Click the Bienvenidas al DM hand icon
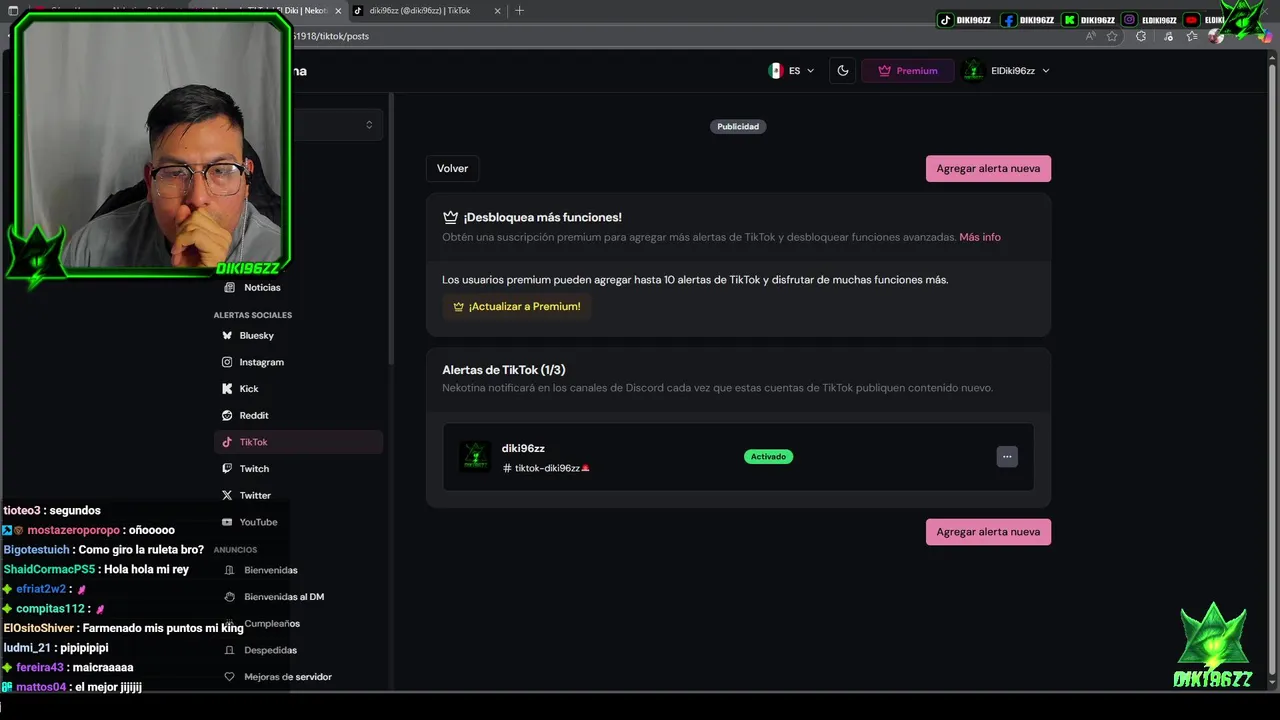Image resolution: width=1280 pixels, height=720 pixels. [229, 597]
